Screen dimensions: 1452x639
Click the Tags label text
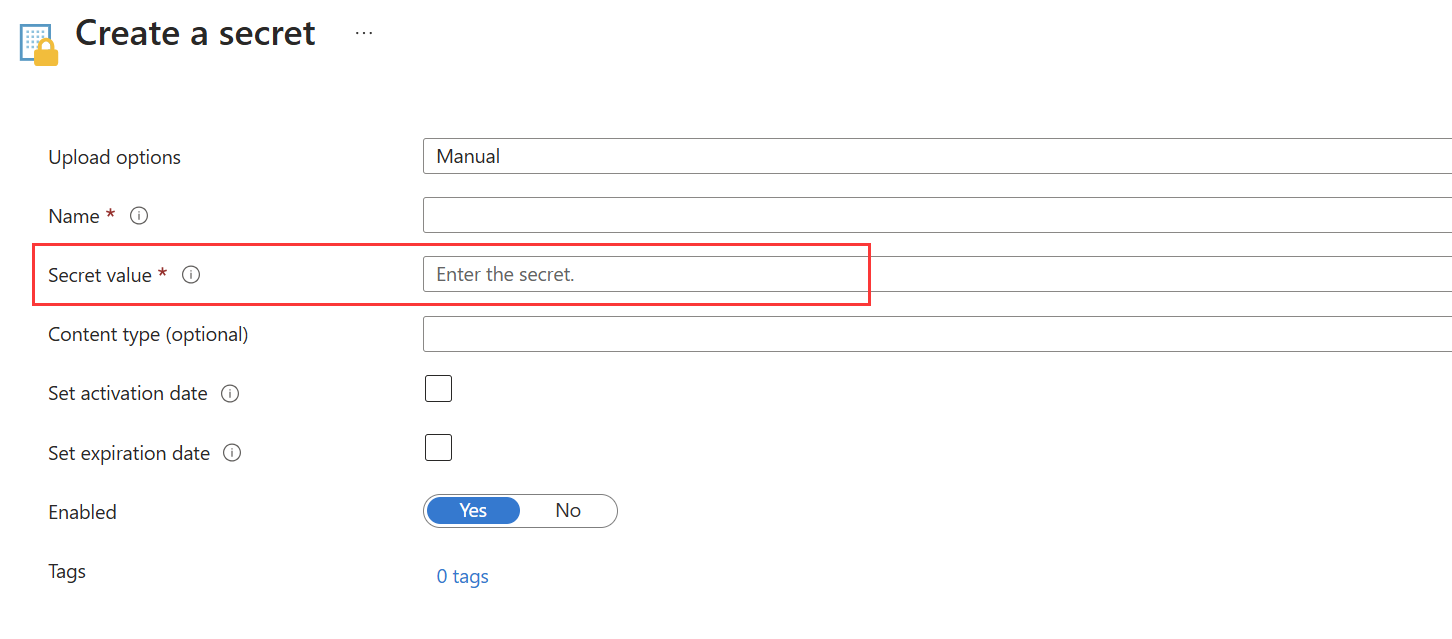tap(67, 572)
